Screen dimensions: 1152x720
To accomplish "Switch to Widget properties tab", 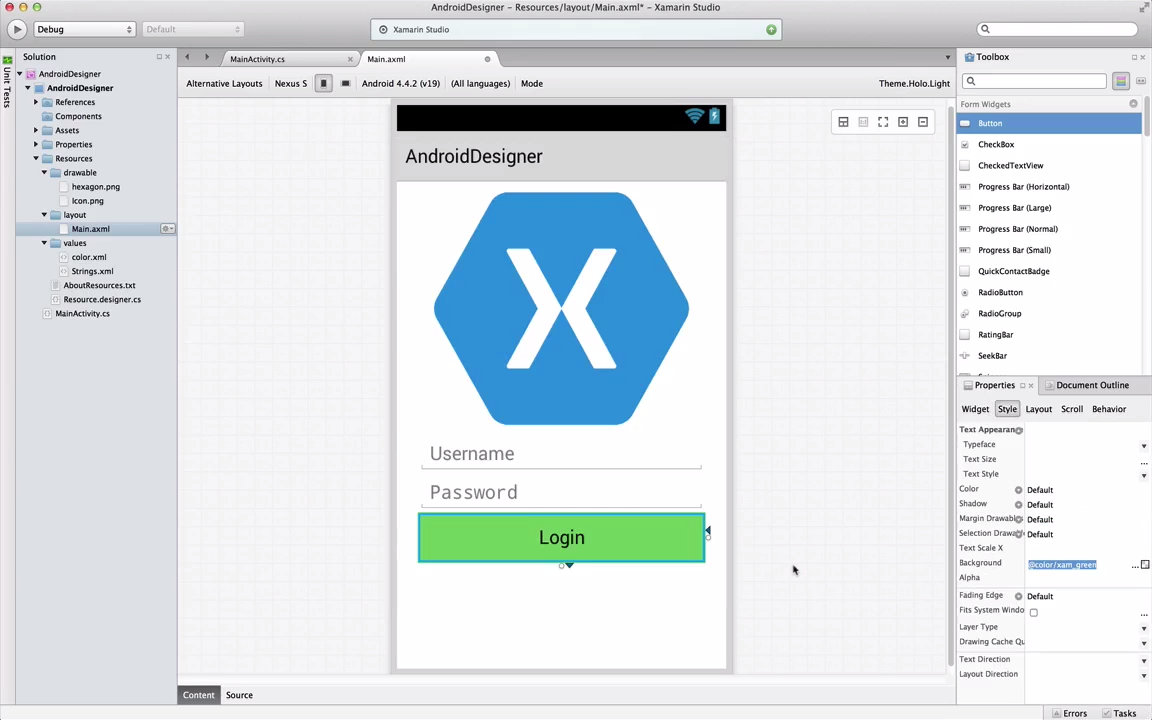I will 975,409.
